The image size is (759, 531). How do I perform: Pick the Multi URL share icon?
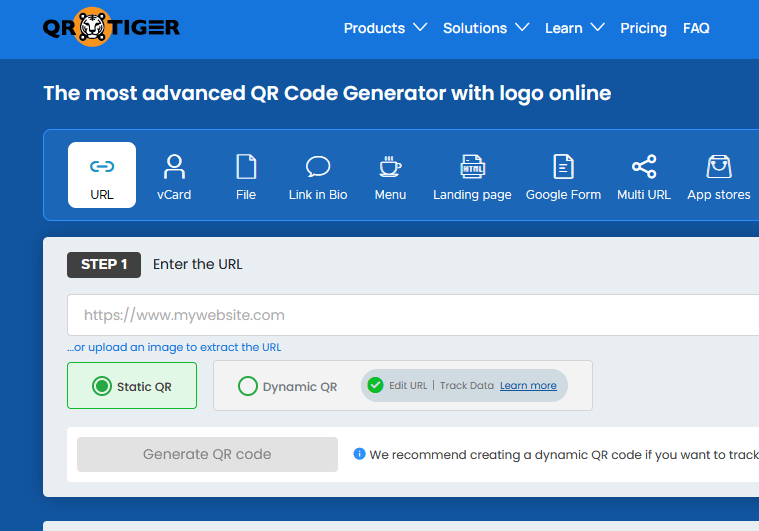point(644,167)
